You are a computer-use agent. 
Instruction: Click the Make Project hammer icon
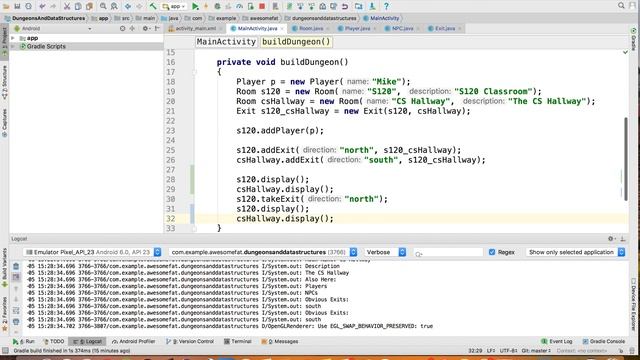[153, 6]
